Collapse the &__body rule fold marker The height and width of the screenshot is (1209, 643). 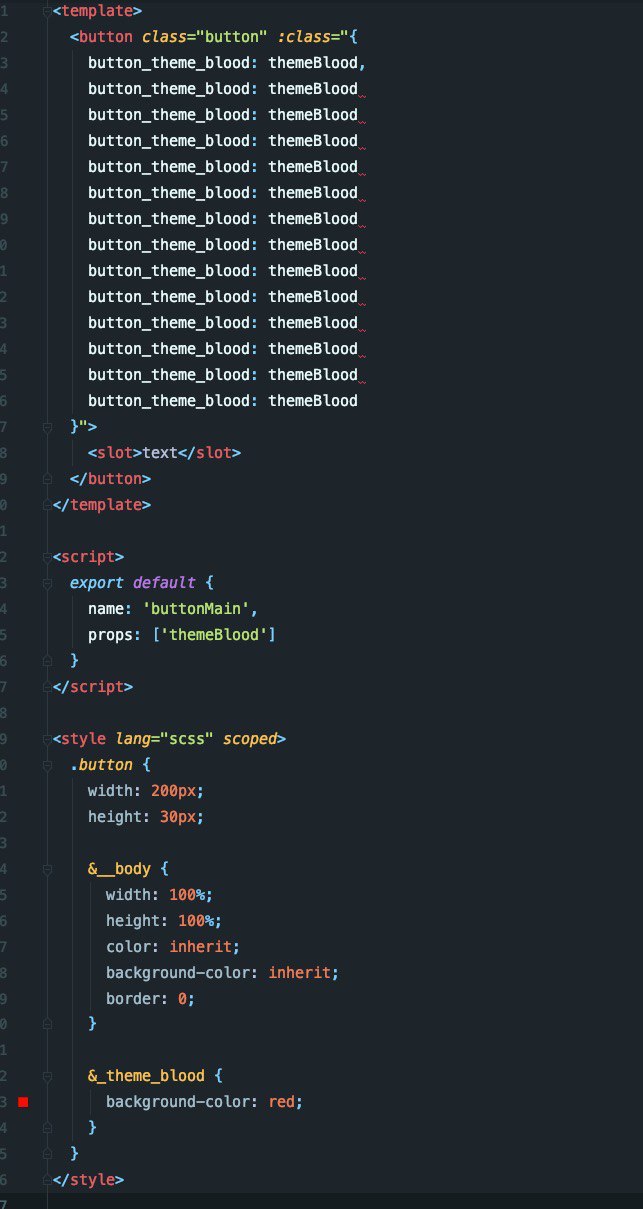tap(46, 869)
